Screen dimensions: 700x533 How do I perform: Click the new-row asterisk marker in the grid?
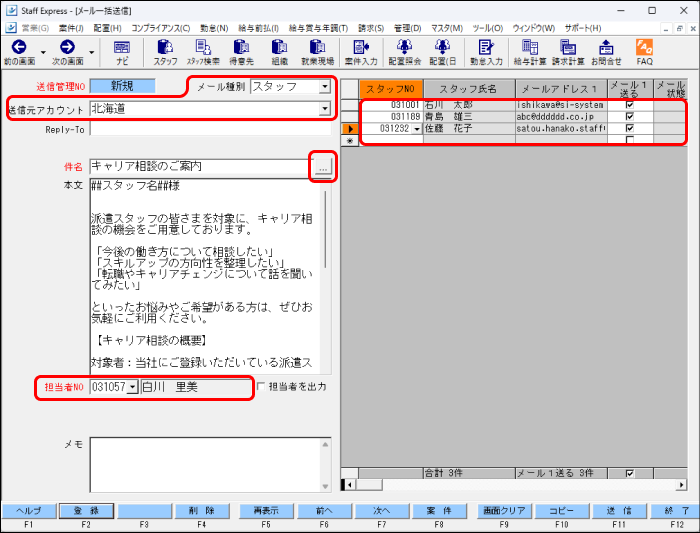350,140
